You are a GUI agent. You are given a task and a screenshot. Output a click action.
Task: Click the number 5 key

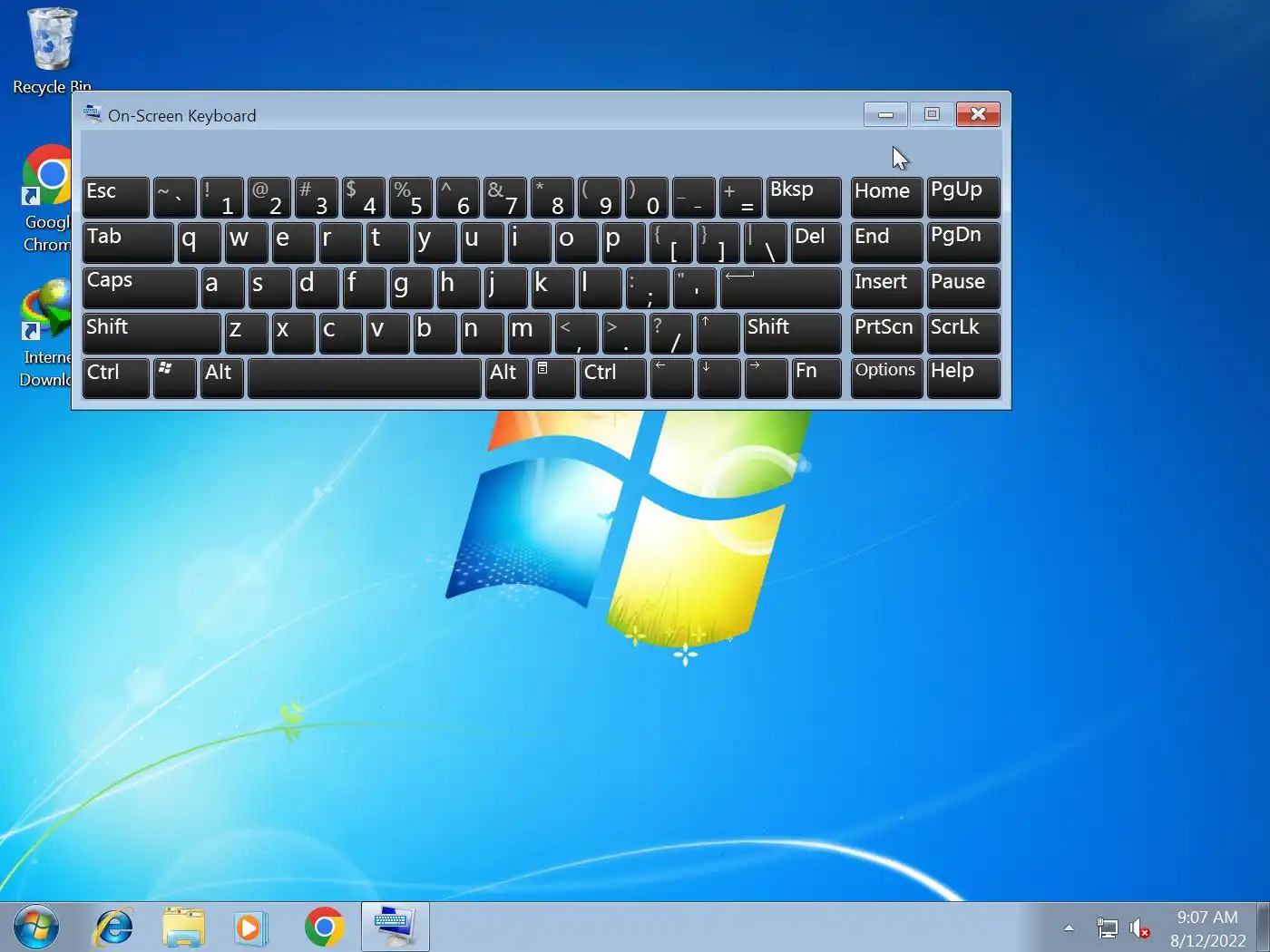tap(410, 197)
